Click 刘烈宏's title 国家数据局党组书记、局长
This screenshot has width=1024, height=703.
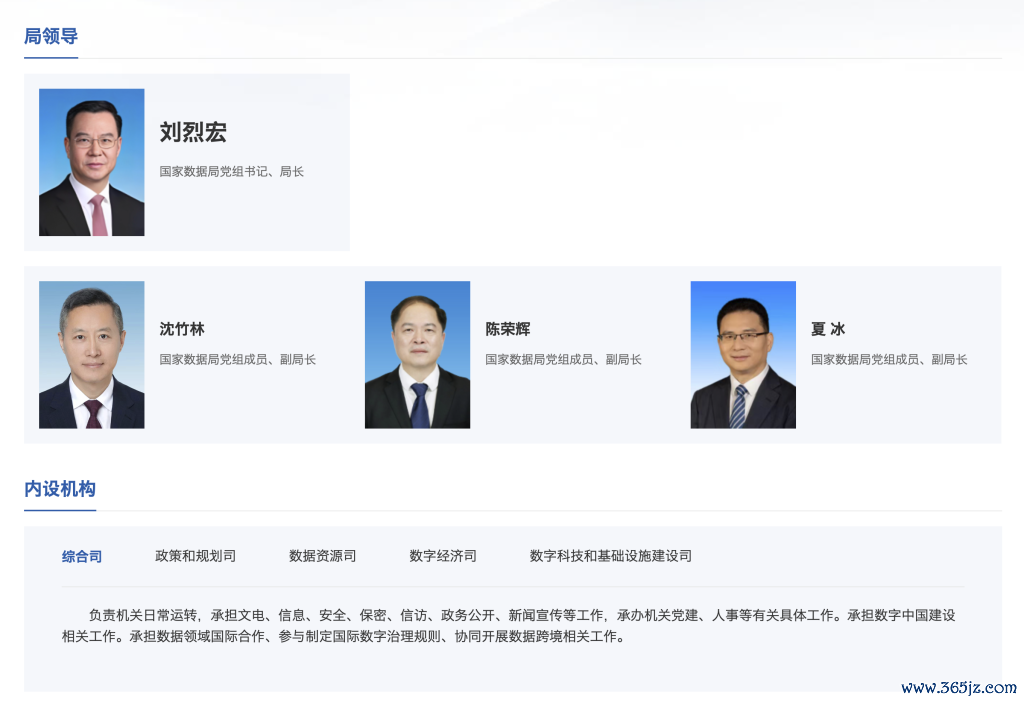[231, 172]
